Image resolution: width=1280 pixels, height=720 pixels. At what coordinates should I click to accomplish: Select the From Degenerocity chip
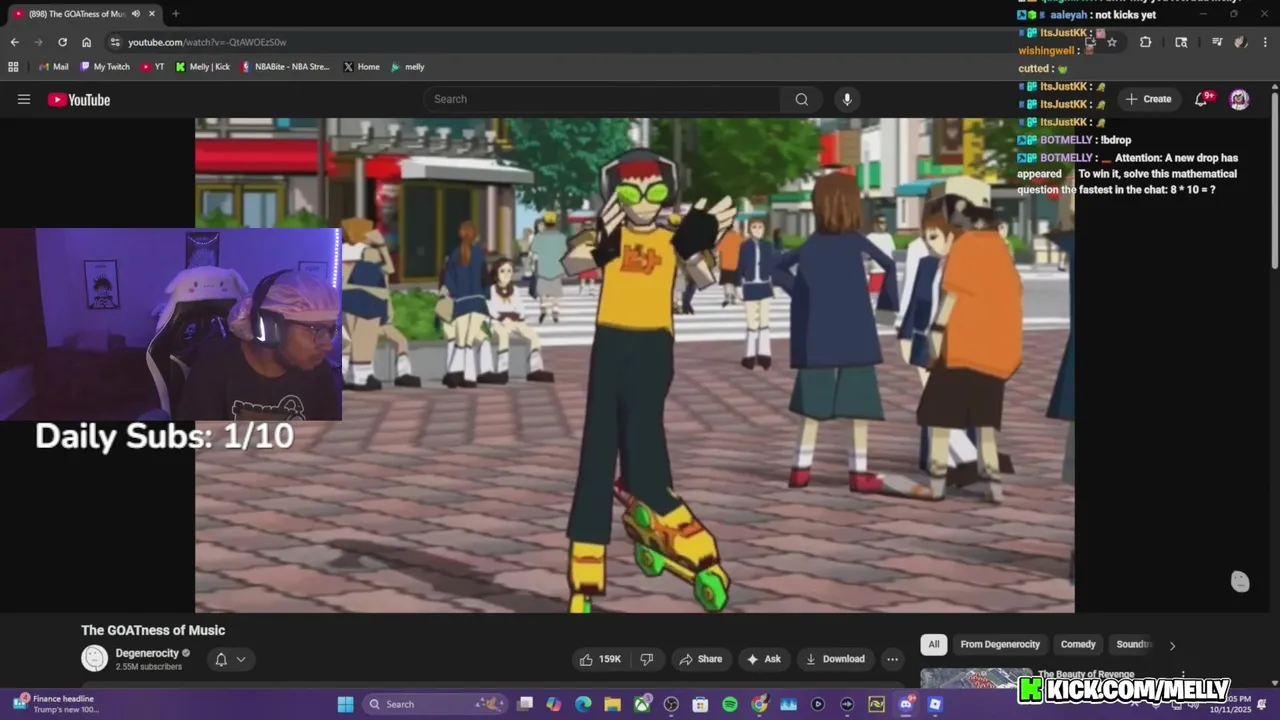tap(1000, 644)
